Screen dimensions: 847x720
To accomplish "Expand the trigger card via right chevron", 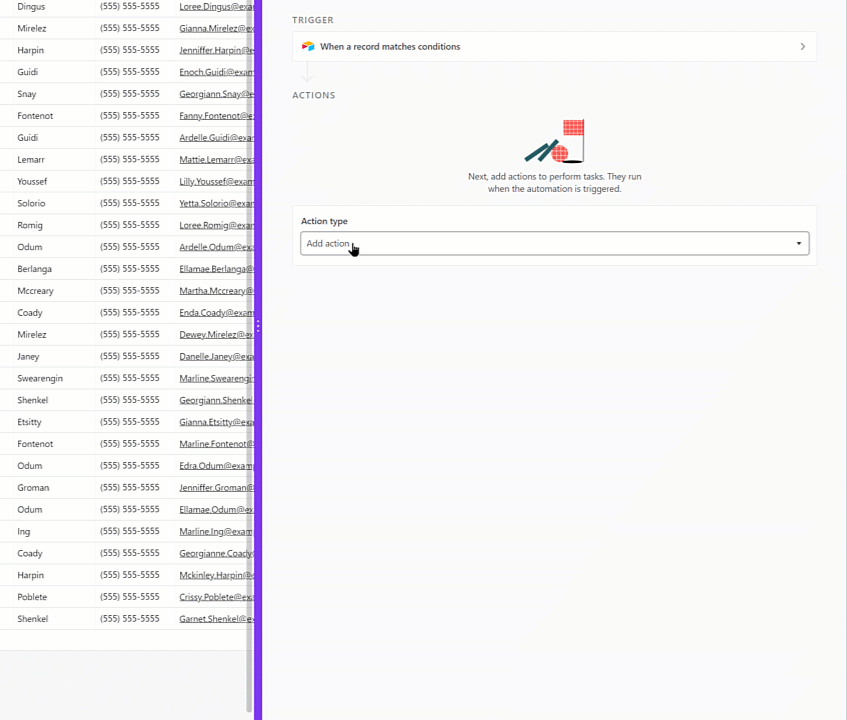I will [x=800, y=46].
